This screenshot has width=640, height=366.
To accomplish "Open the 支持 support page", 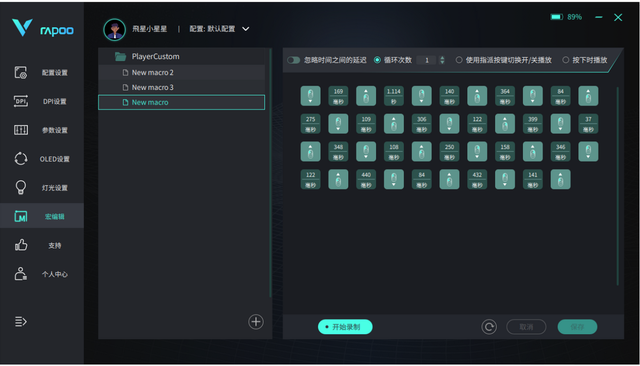I will coord(42,245).
